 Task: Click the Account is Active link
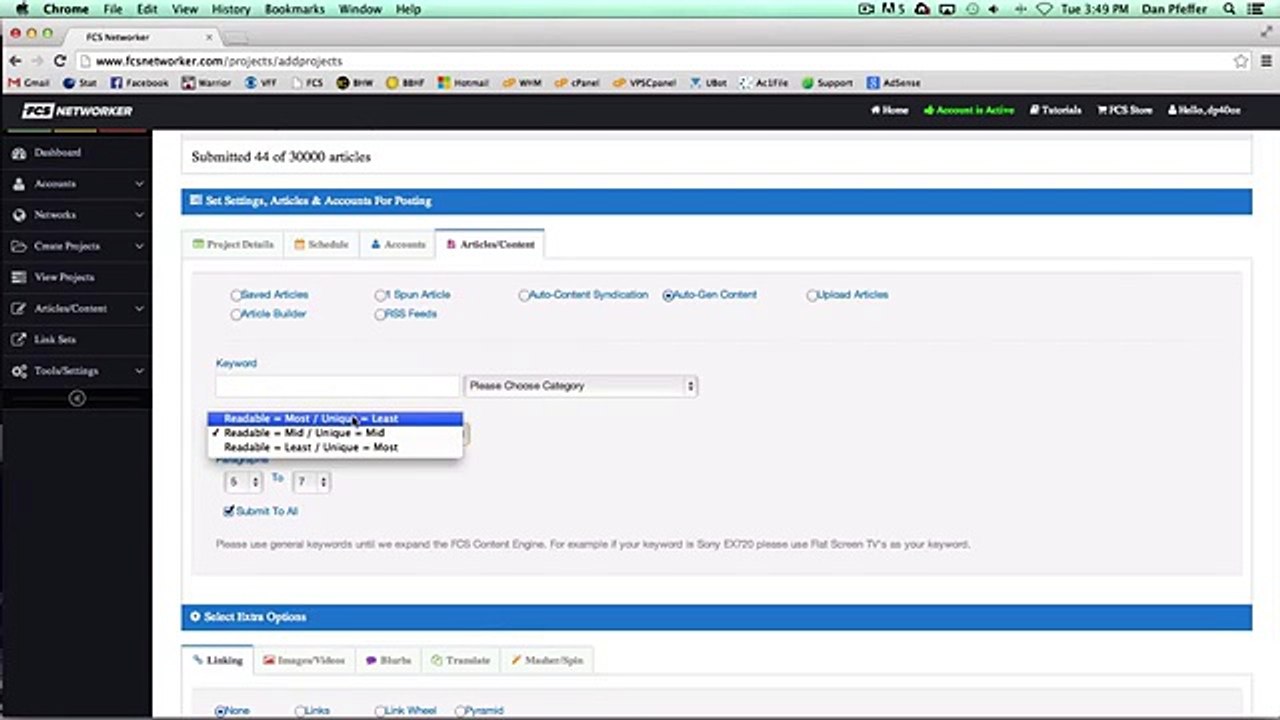coord(969,110)
